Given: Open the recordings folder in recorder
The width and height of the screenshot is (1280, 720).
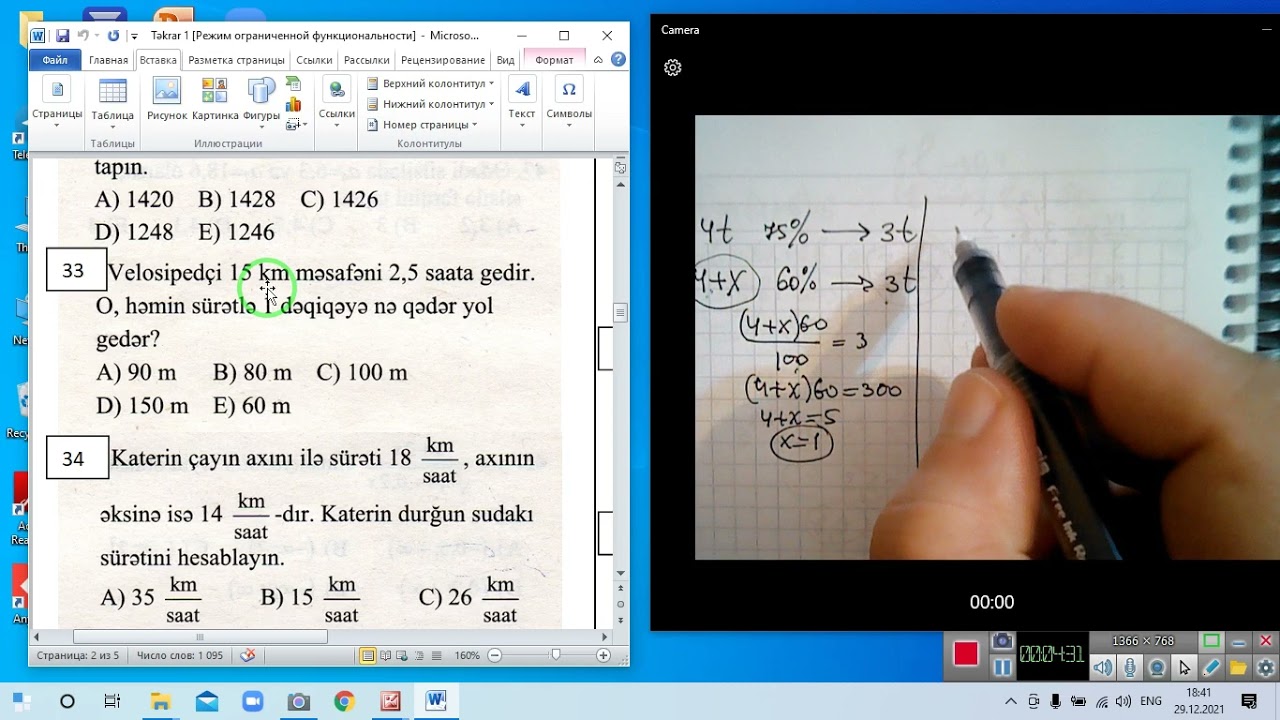Looking at the screenshot, I should click(x=1238, y=667).
